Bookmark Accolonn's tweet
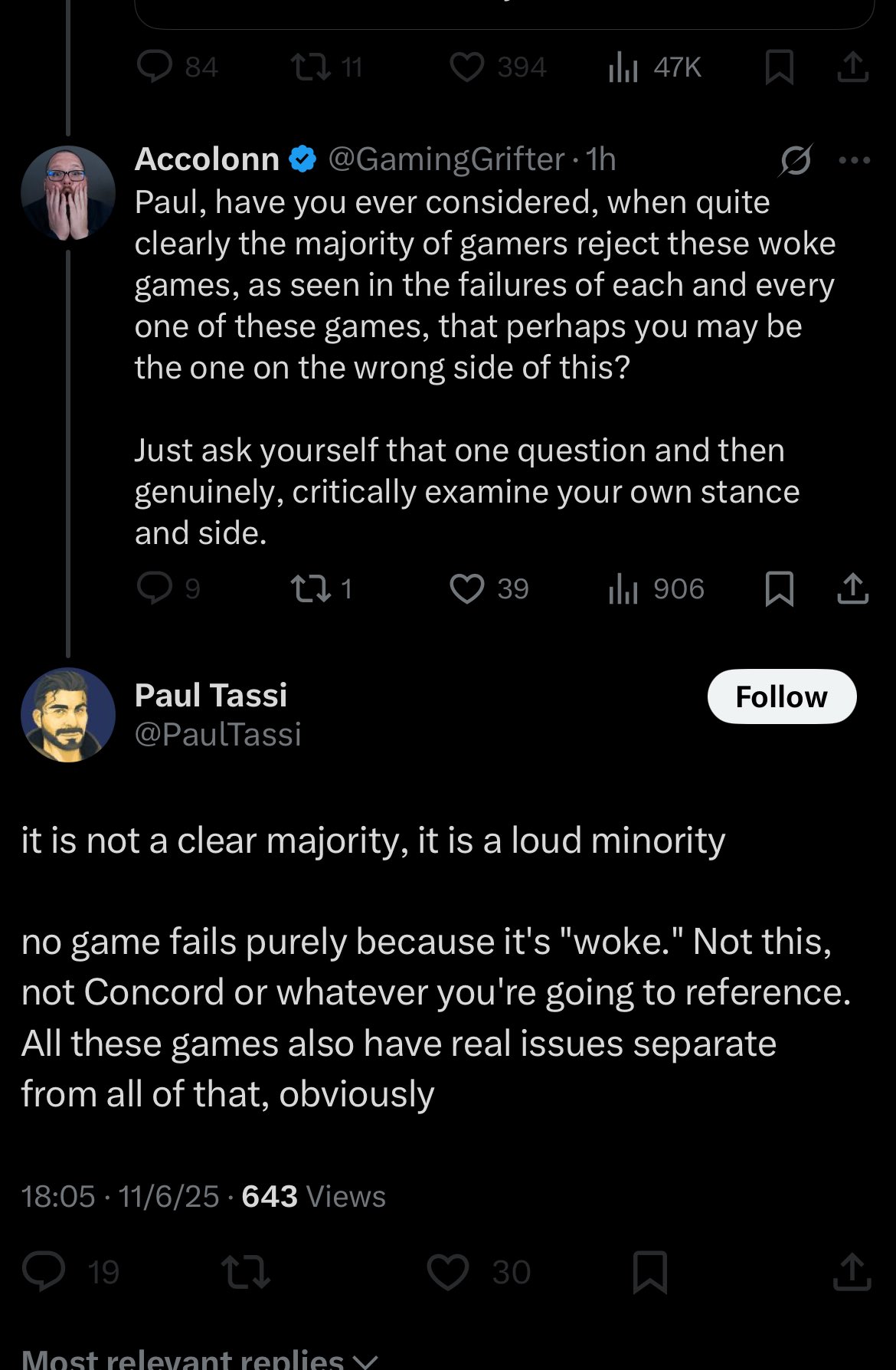Viewport: 896px width, 1370px height. pyautogui.click(x=780, y=588)
